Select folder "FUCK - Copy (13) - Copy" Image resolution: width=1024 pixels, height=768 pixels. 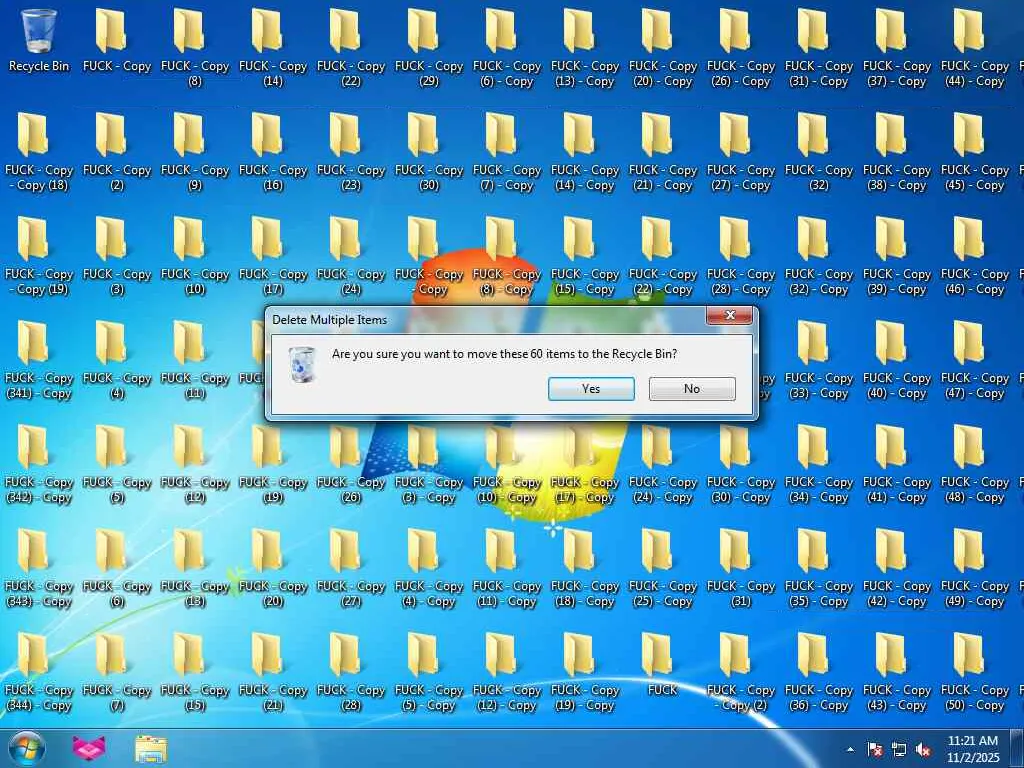click(584, 48)
